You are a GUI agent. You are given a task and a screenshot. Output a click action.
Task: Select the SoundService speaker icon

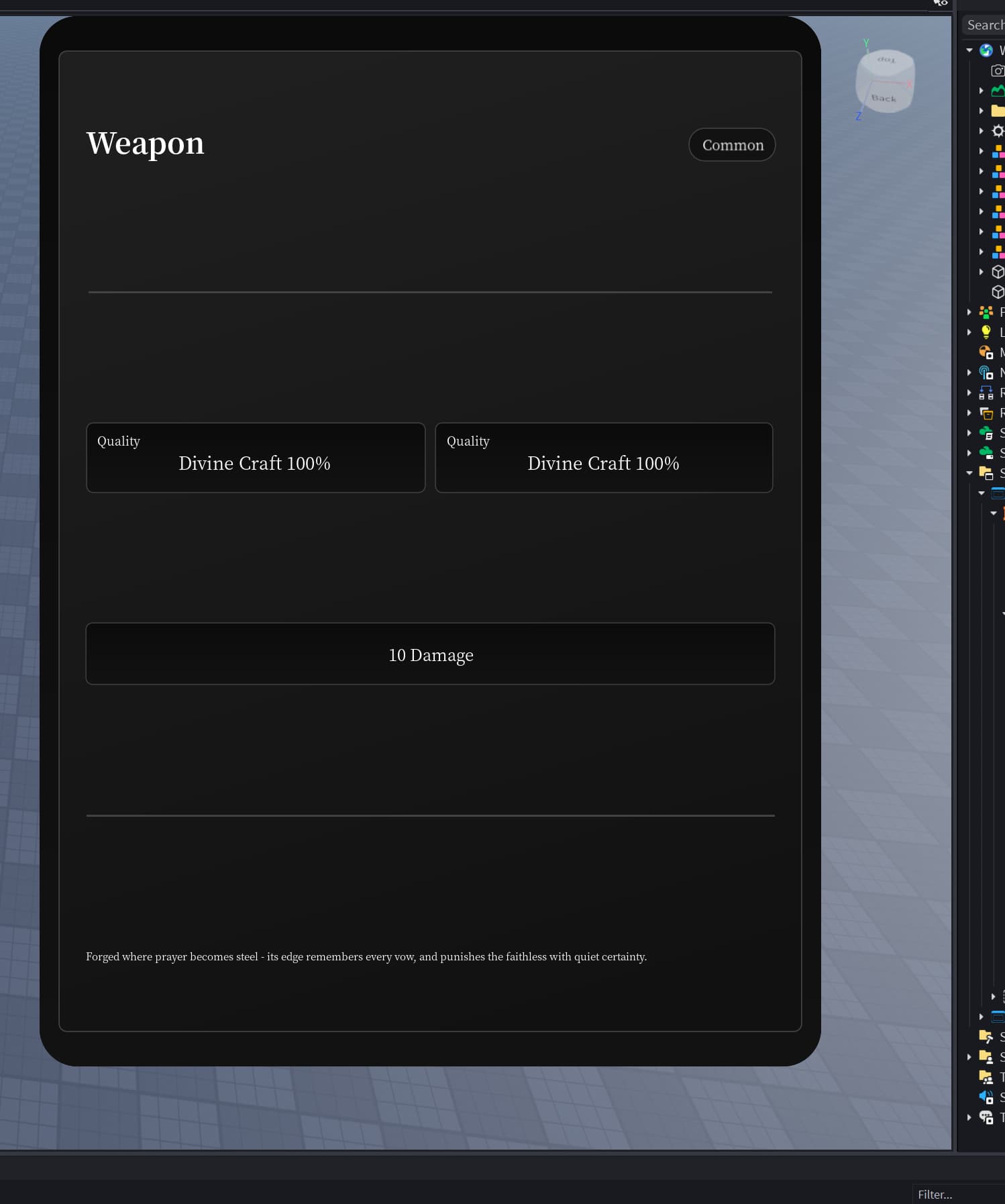coord(986,1097)
